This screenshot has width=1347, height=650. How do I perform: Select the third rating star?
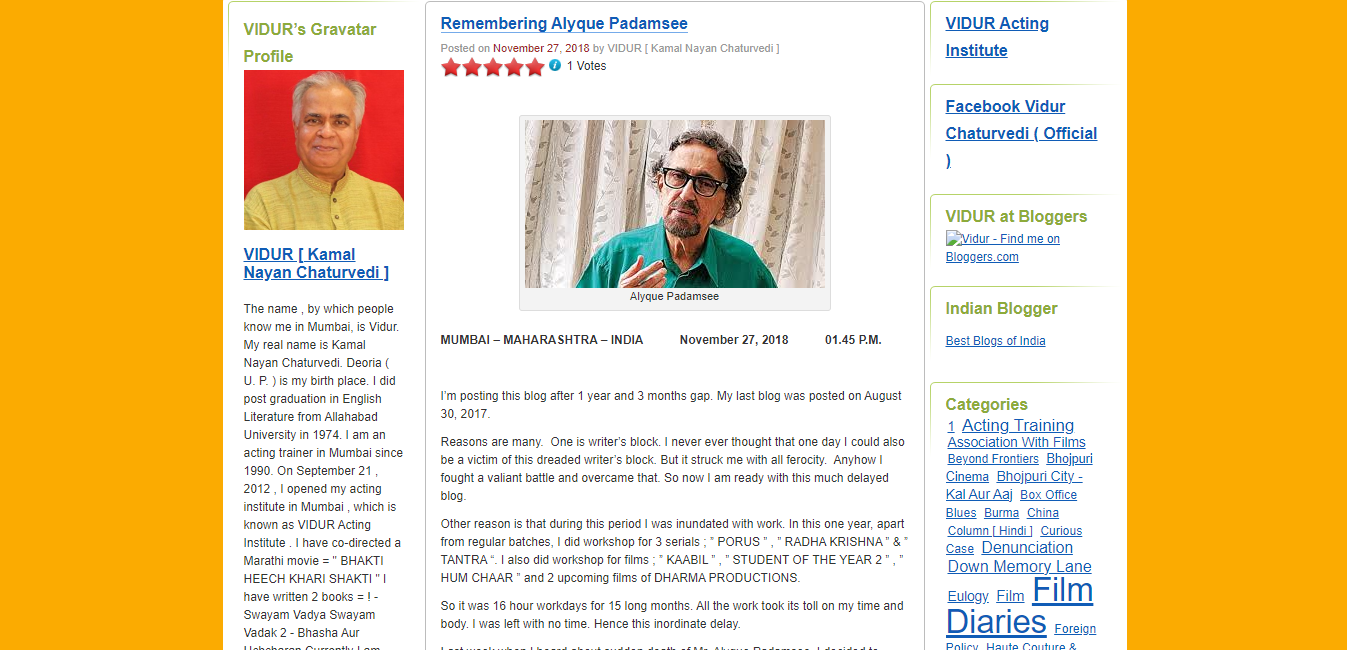493,67
